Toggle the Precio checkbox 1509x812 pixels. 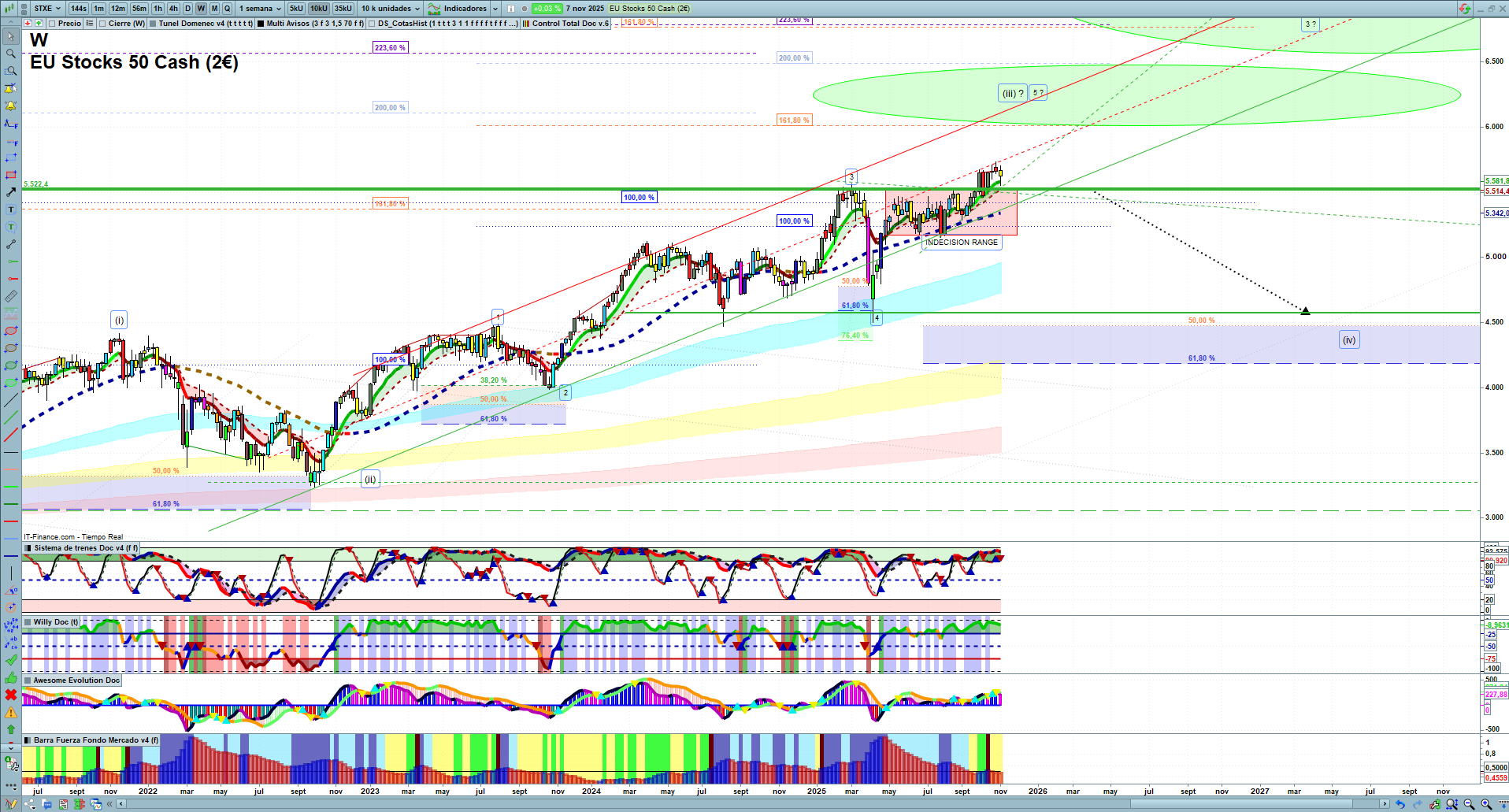click(50, 24)
